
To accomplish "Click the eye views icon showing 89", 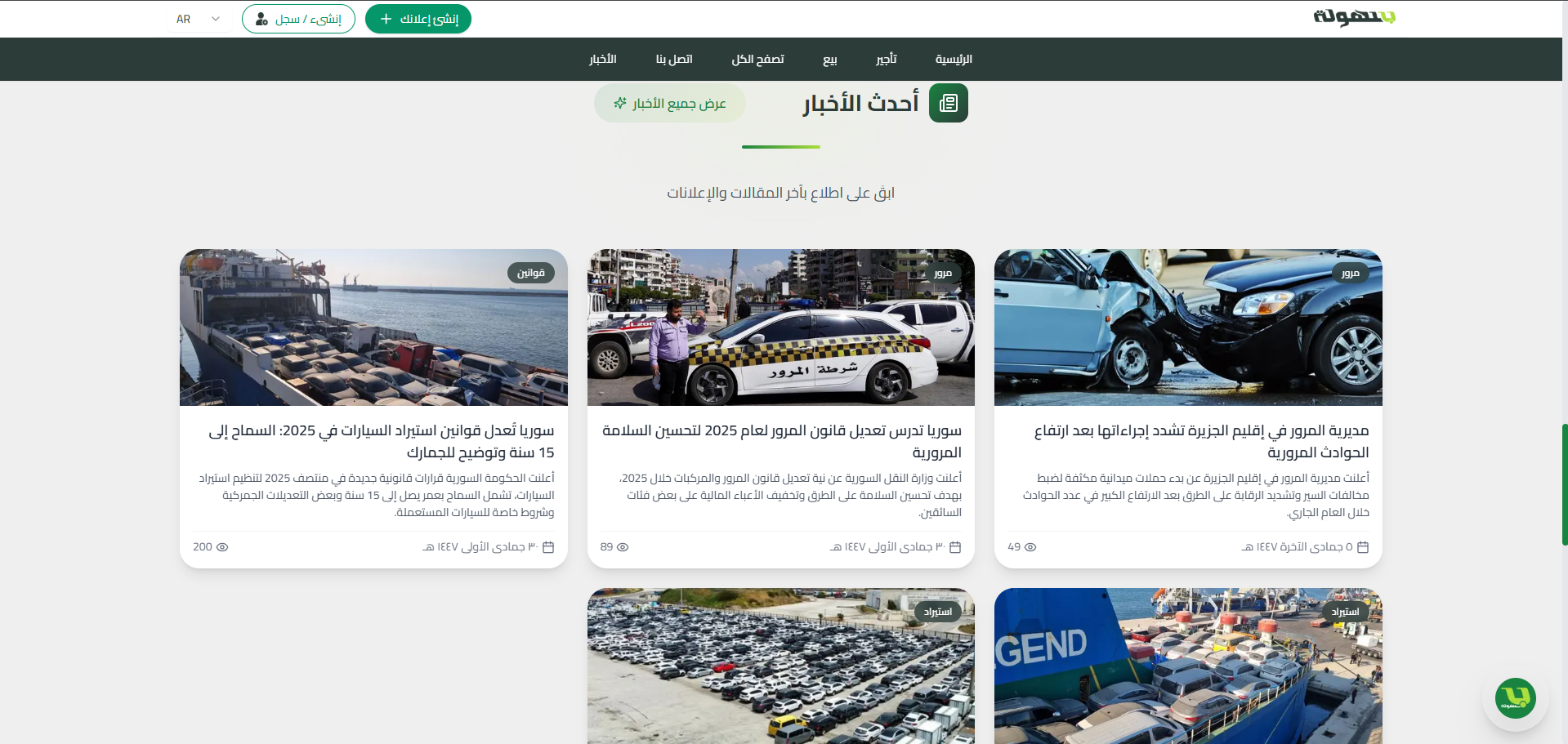I will pos(623,547).
